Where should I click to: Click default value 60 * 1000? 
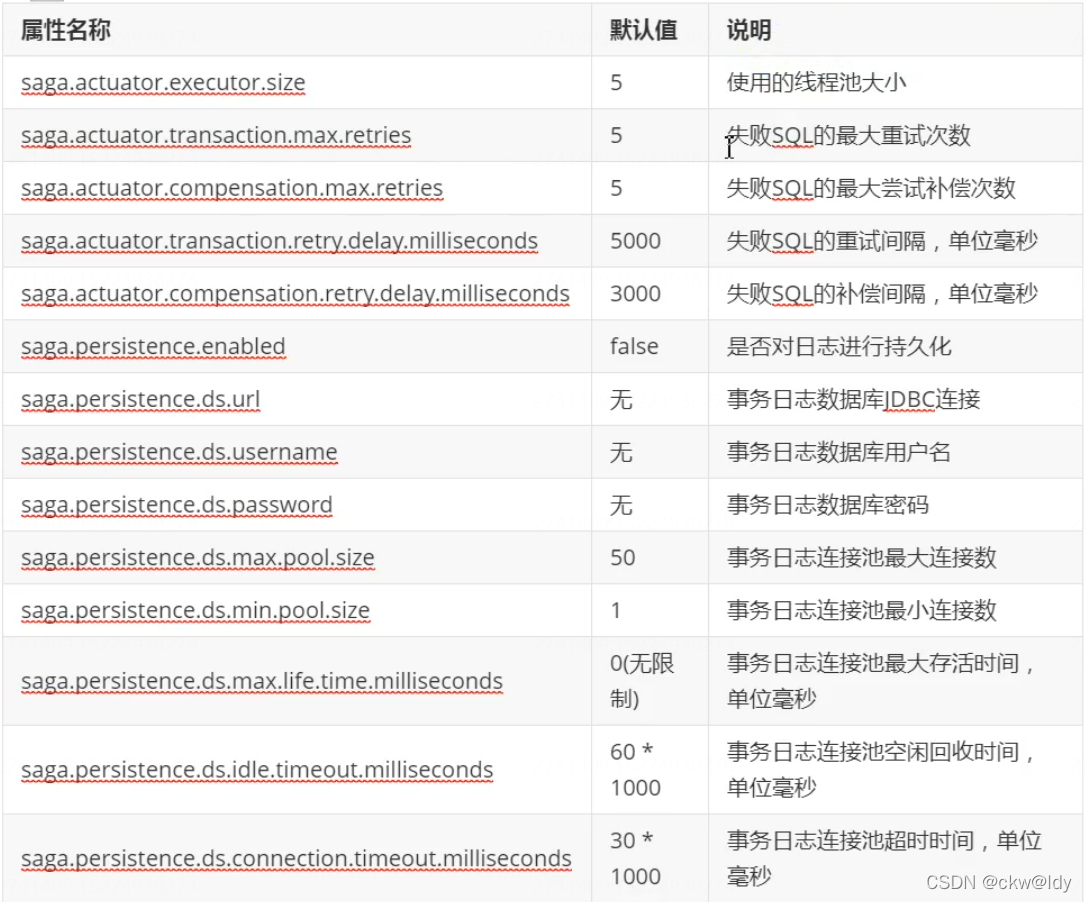point(635,770)
